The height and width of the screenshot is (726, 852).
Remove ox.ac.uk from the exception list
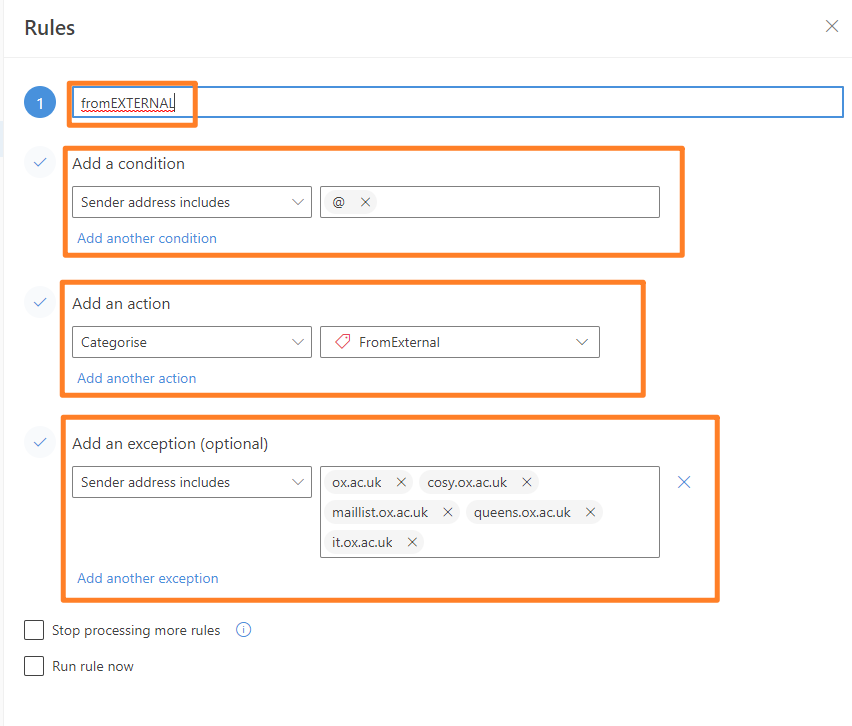click(401, 482)
